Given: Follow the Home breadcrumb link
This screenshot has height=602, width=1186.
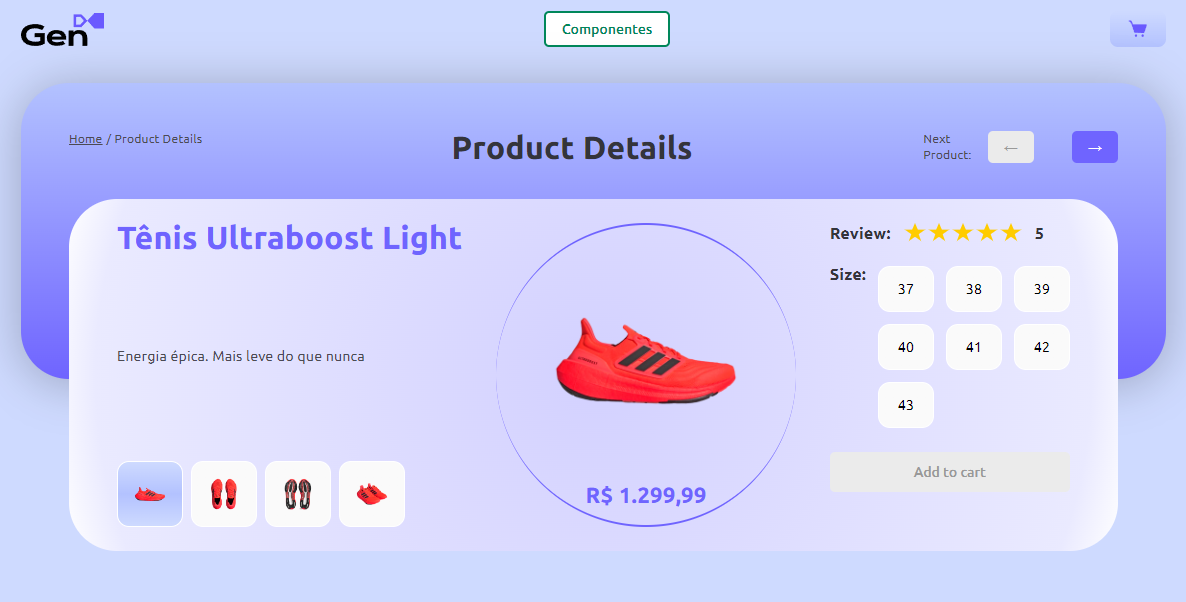Looking at the screenshot, I should 85,139.
